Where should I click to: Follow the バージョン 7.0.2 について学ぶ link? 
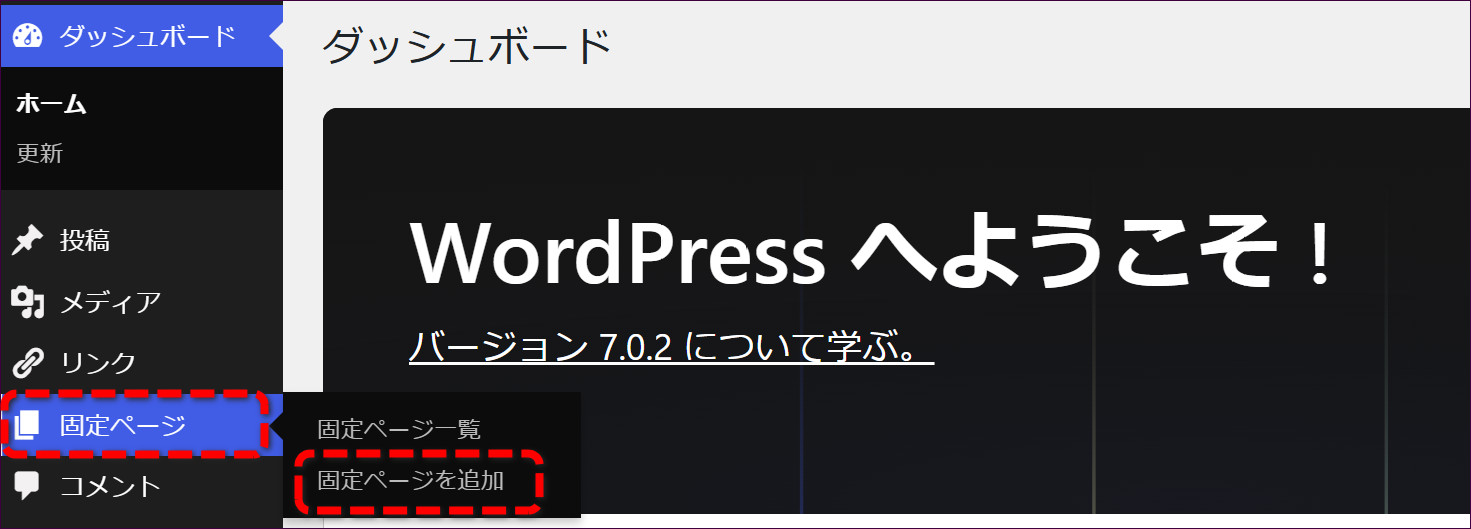tap(671, 347)
